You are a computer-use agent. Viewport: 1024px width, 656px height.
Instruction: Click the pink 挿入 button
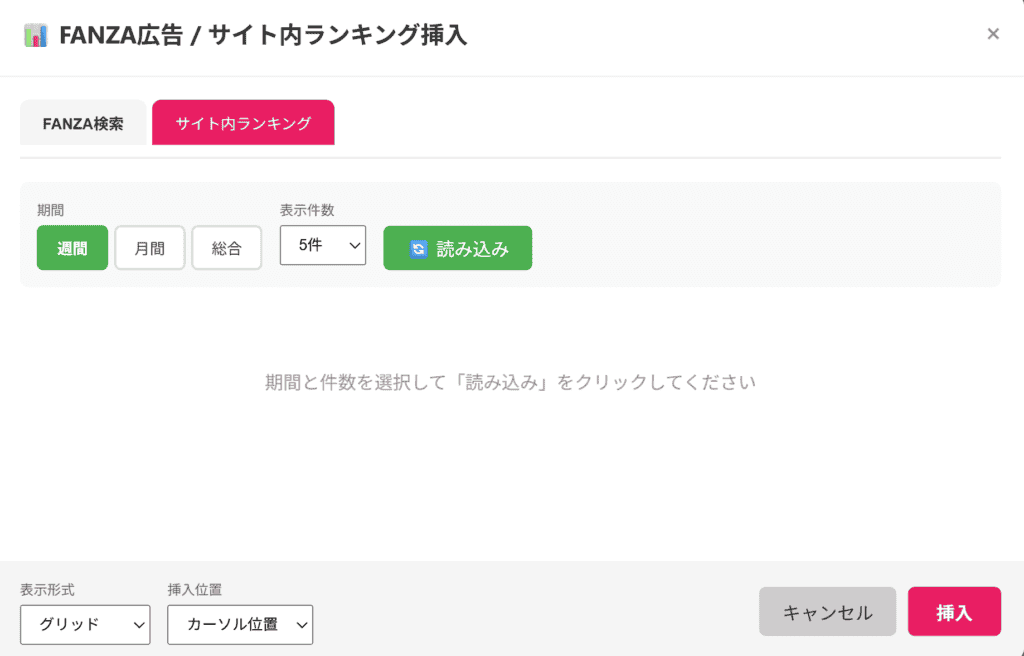click(954, 612)
